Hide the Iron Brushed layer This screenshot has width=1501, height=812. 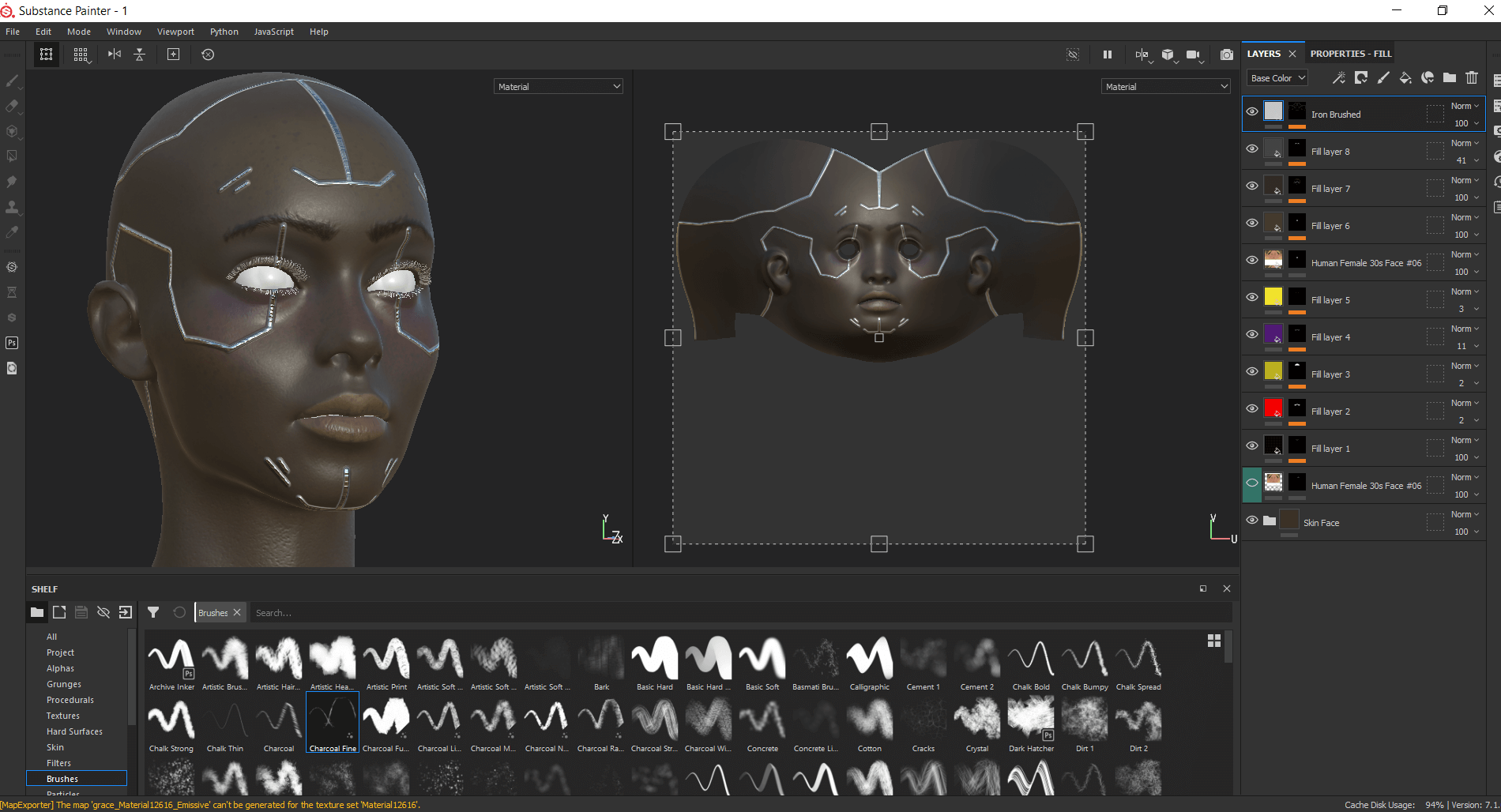1252,111
